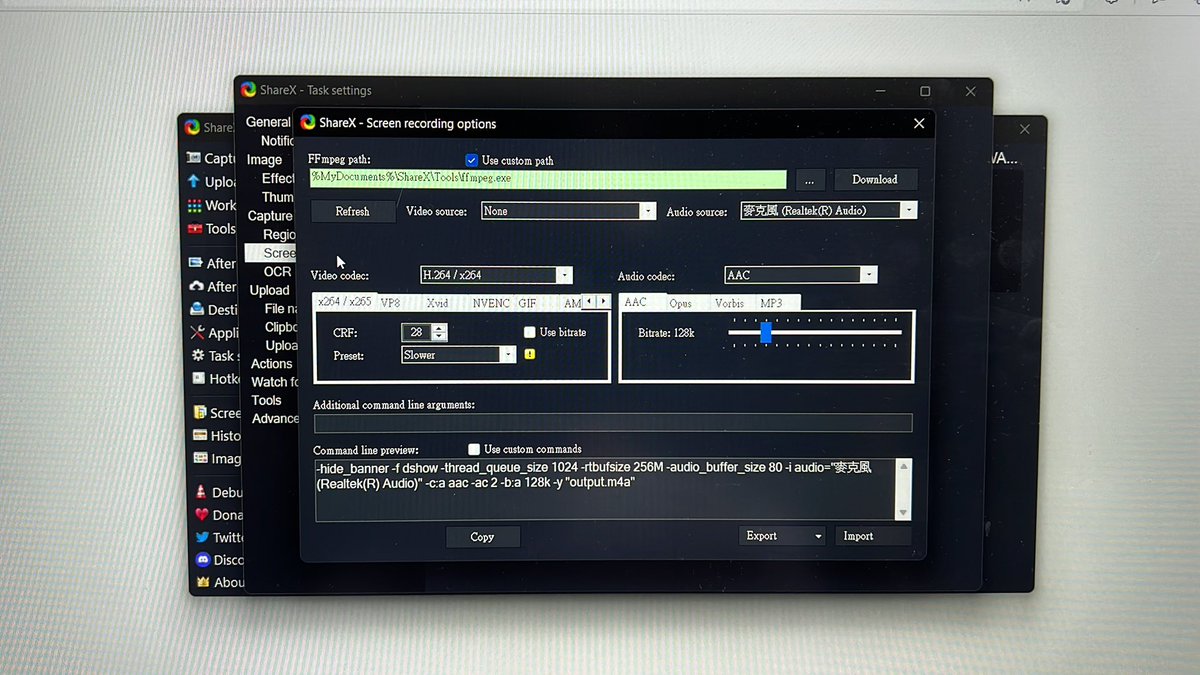Select the x264 / x265 tab

coord(344,301)
